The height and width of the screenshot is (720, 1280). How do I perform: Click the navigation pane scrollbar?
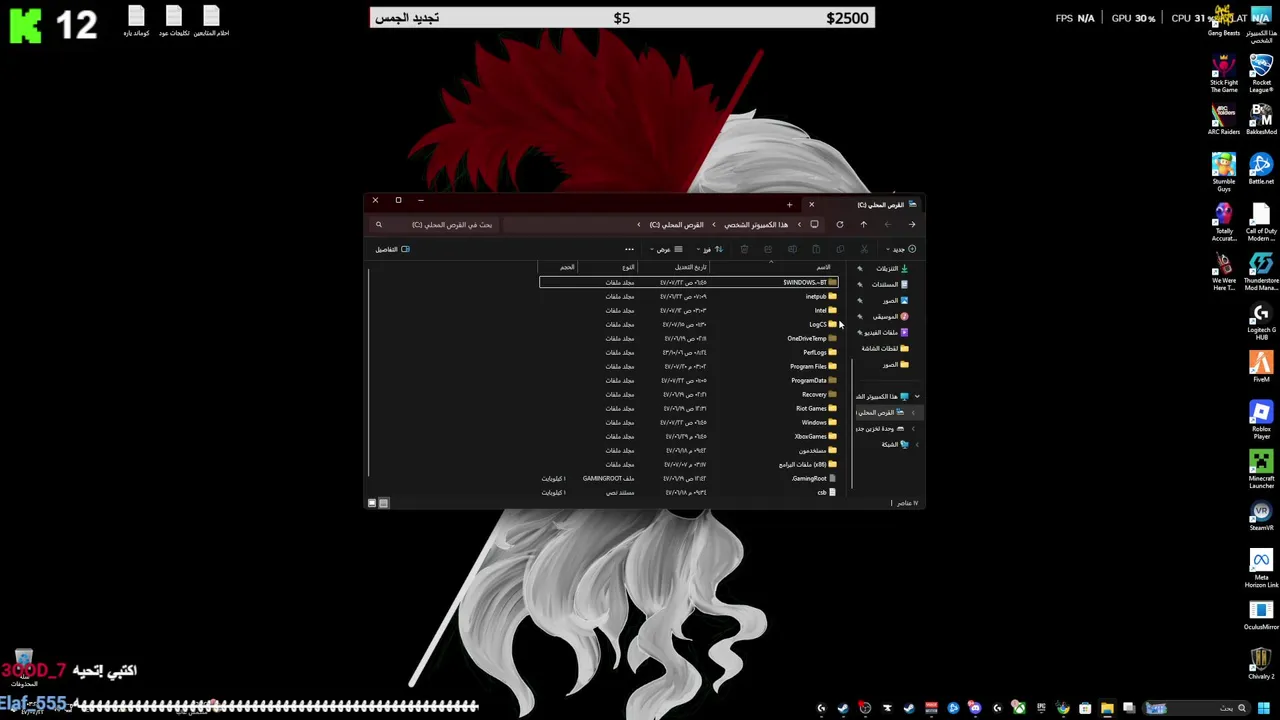851,425
